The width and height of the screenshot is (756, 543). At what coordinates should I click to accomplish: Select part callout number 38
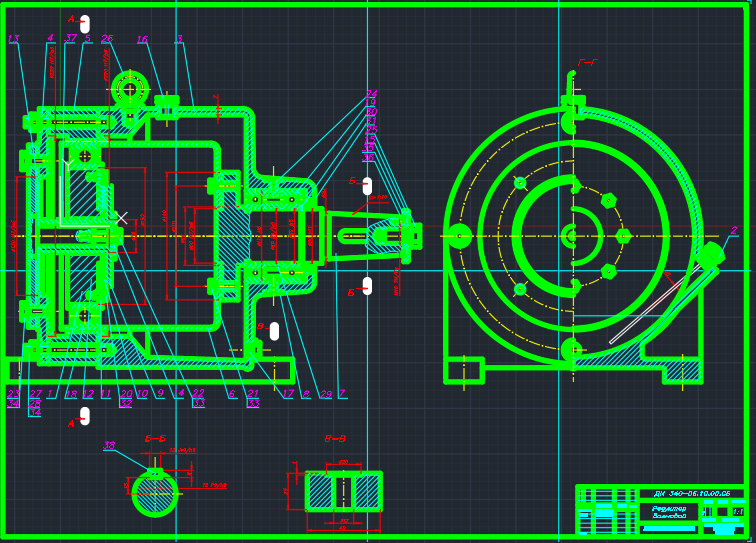coord(109,446)
